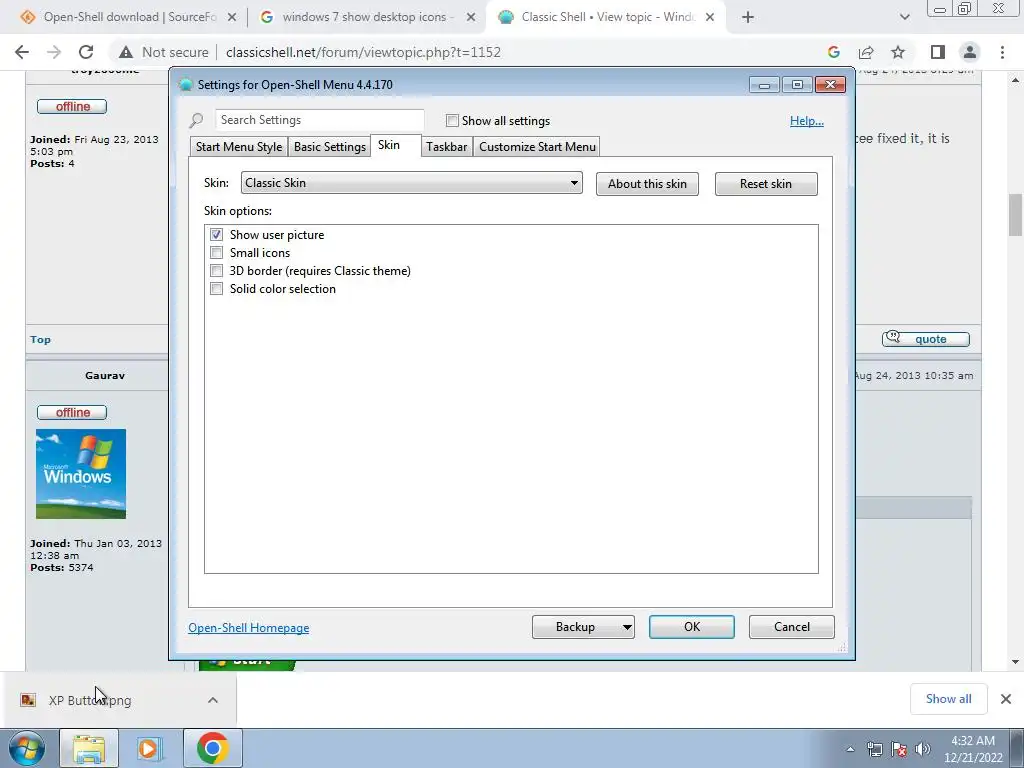This screenshot has height=768, width=1024.
Task: Show hidden system tray icons
Action: [850, 749]
